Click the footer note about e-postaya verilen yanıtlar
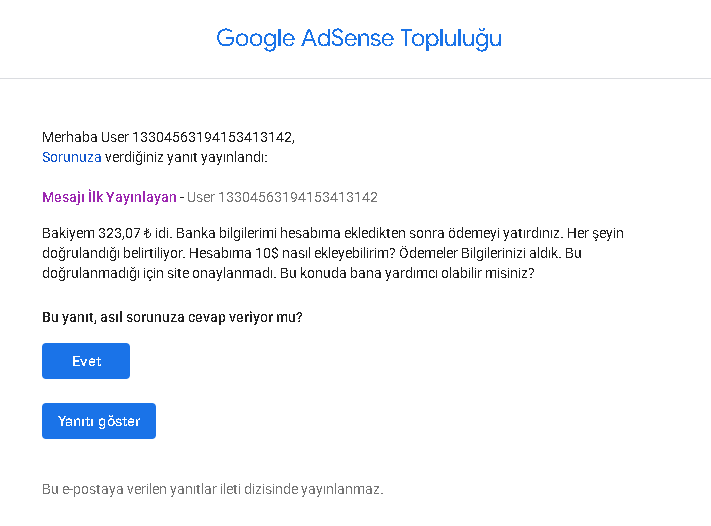The height and width of the screenshot is (526, 711). pos(213,489)
